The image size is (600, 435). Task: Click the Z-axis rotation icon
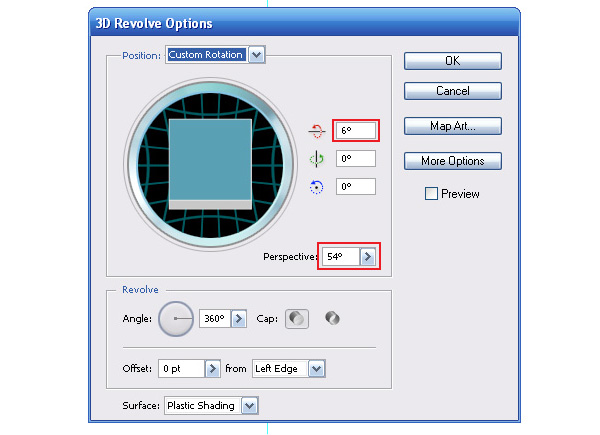click(316, 187)
